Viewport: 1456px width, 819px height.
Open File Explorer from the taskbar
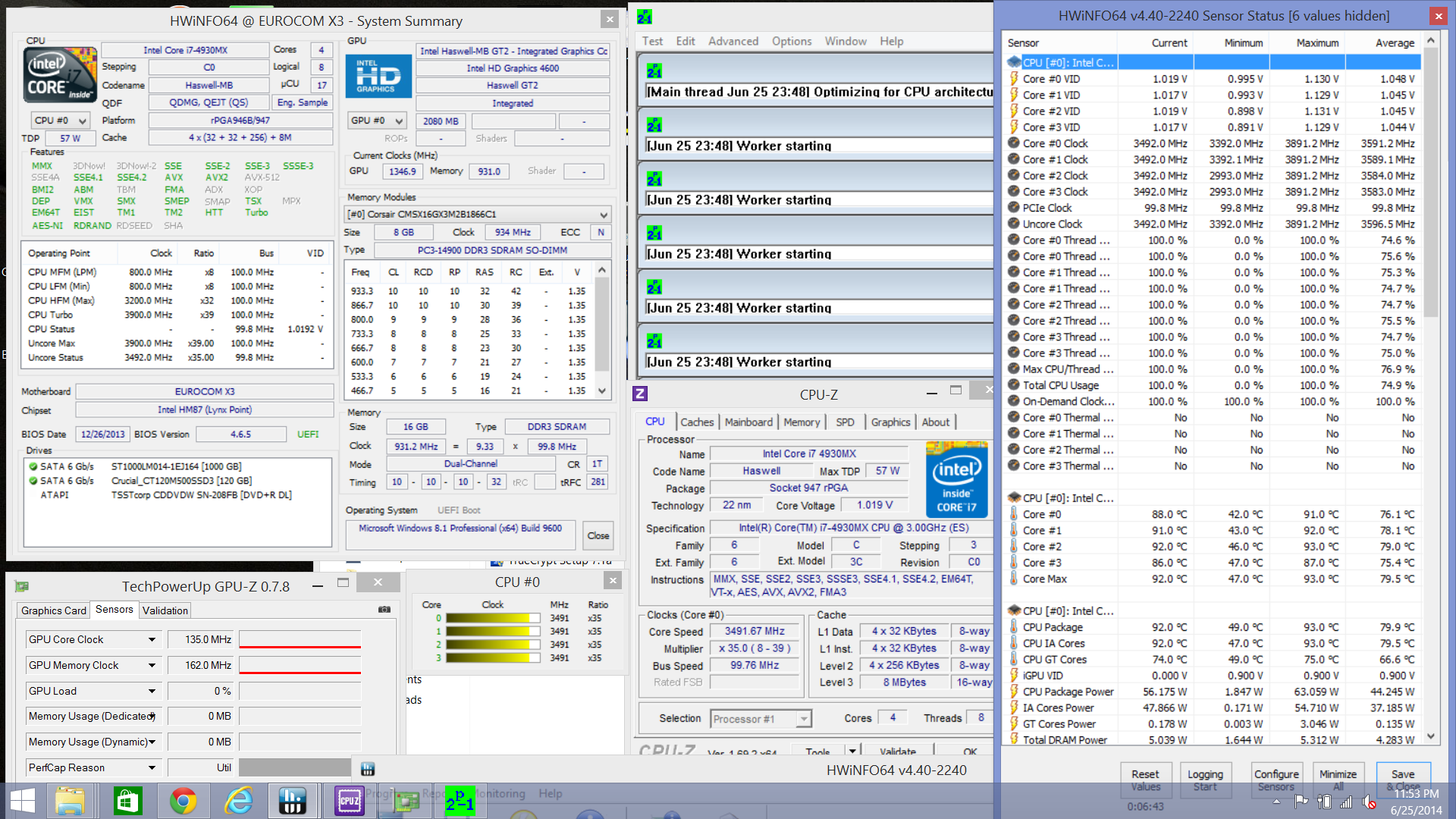70,801
